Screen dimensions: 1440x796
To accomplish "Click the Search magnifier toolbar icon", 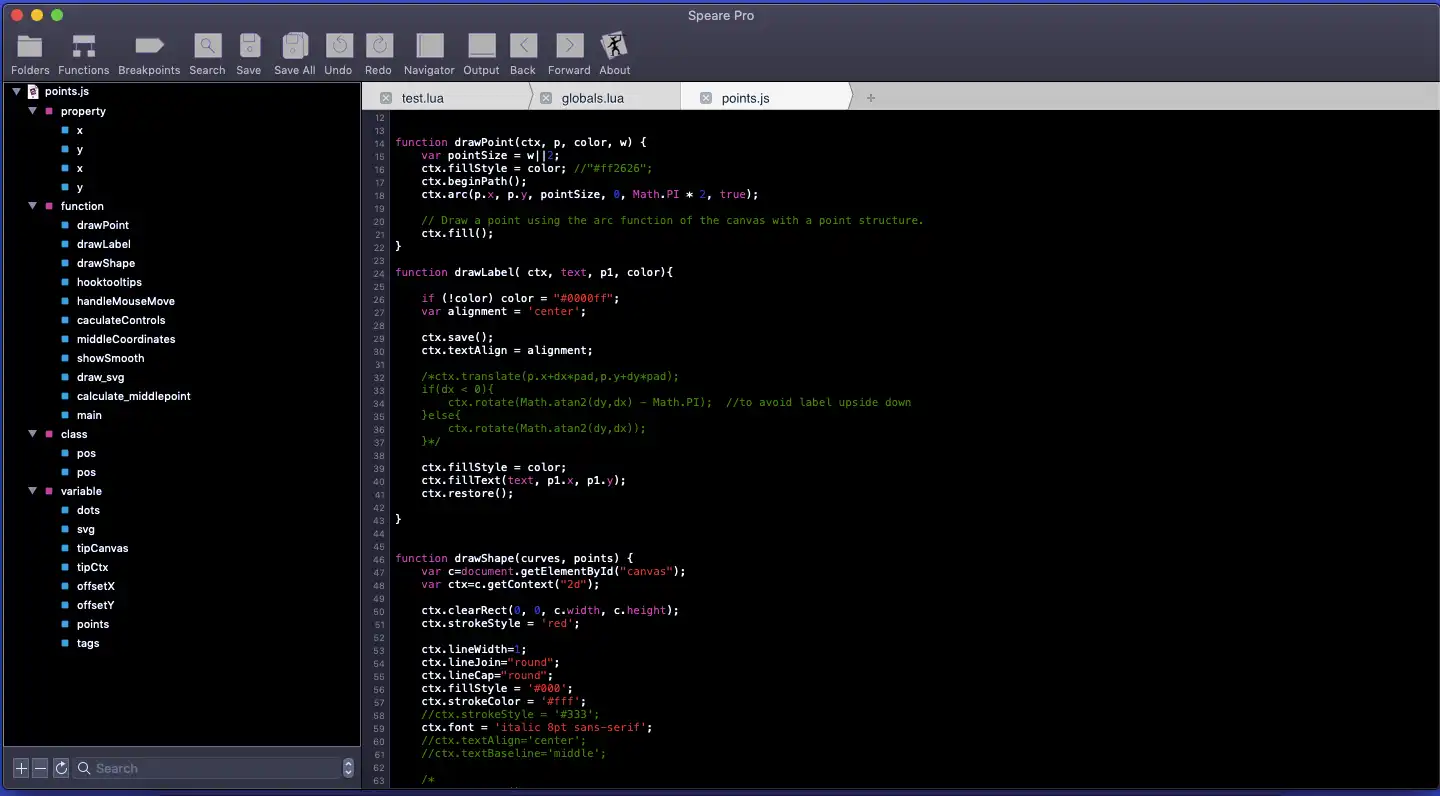I will 207,47.
